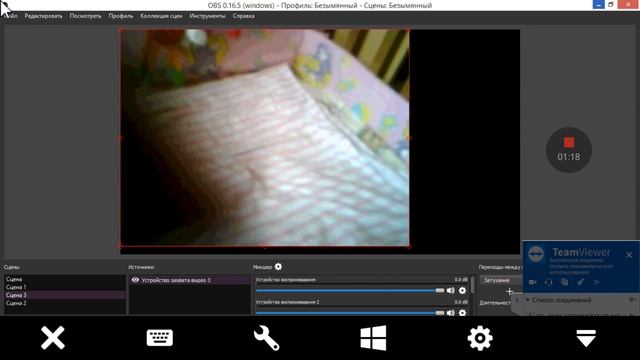Open Mixer settings gear
The width and height of the screenshot is (640, 360).
(x=278, y=267)
